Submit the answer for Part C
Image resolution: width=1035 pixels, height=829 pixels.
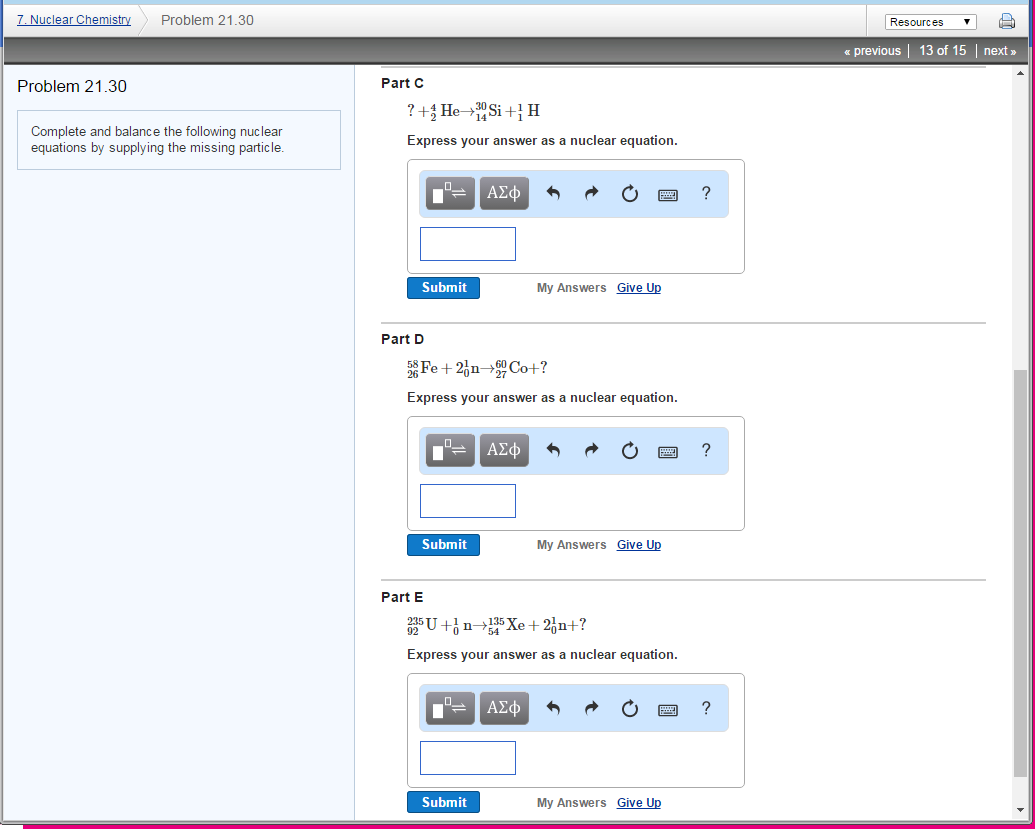(x=443, y=287)
